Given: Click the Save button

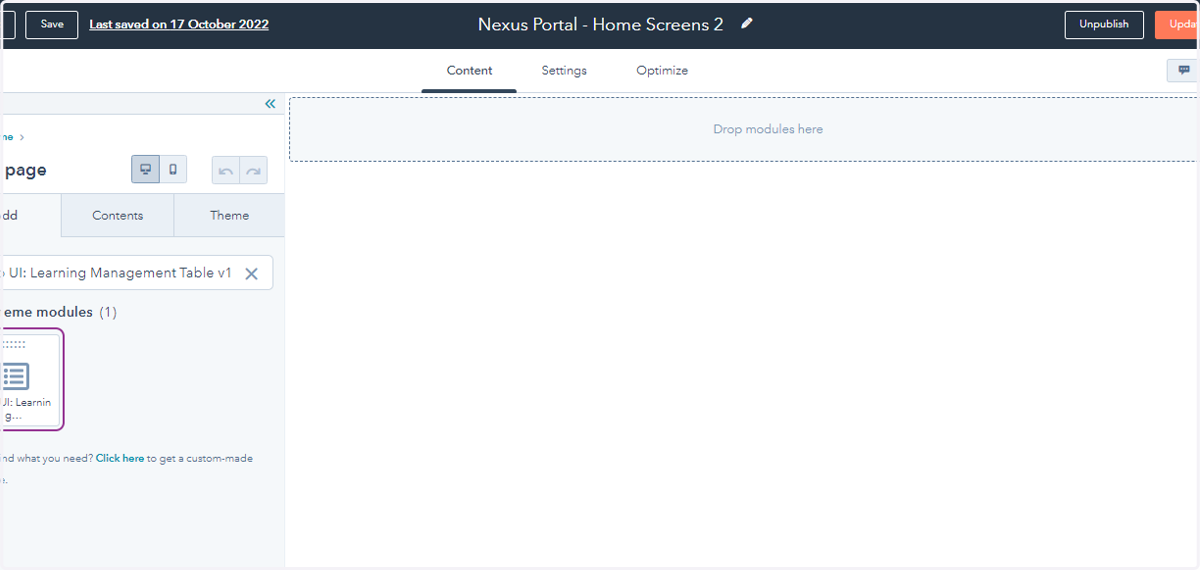Looking at the screenshot, I should point(52,24).
